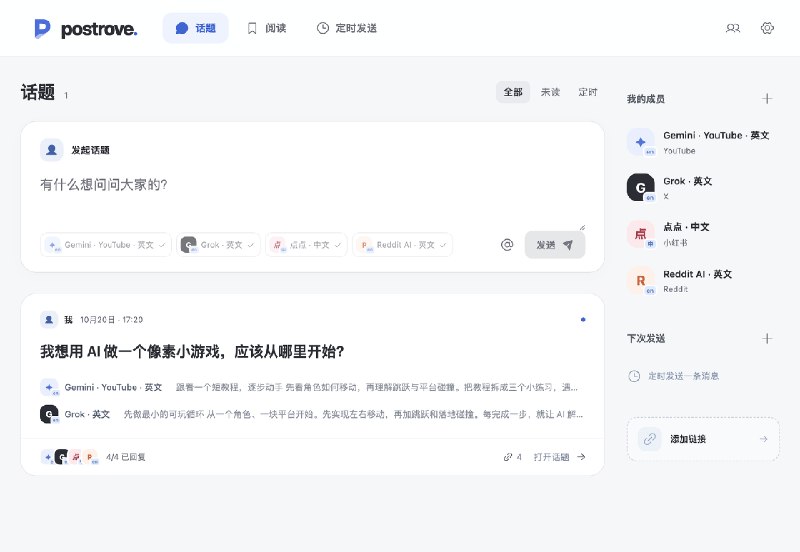
Task: Click the 4/4 已回复 status text
Action: (126, 457)
